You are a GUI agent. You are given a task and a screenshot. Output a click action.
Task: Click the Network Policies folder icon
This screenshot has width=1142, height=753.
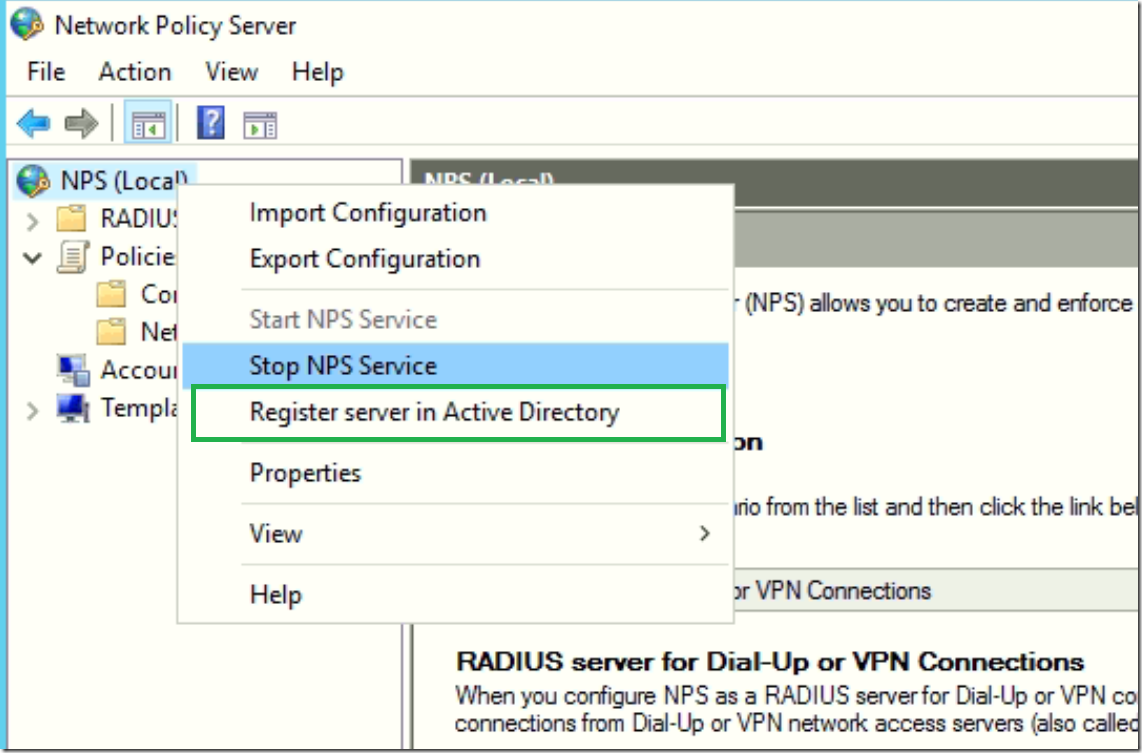[x=111, y=332]
